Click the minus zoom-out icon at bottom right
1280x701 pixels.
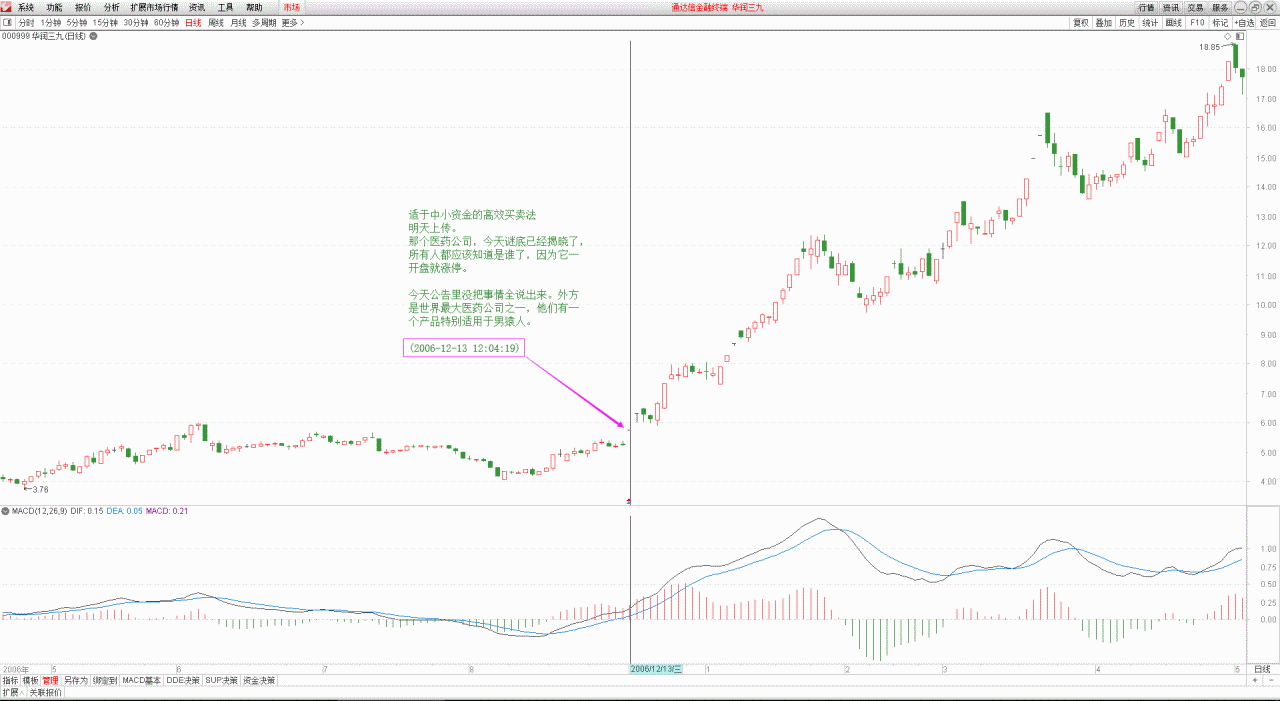1270,680
